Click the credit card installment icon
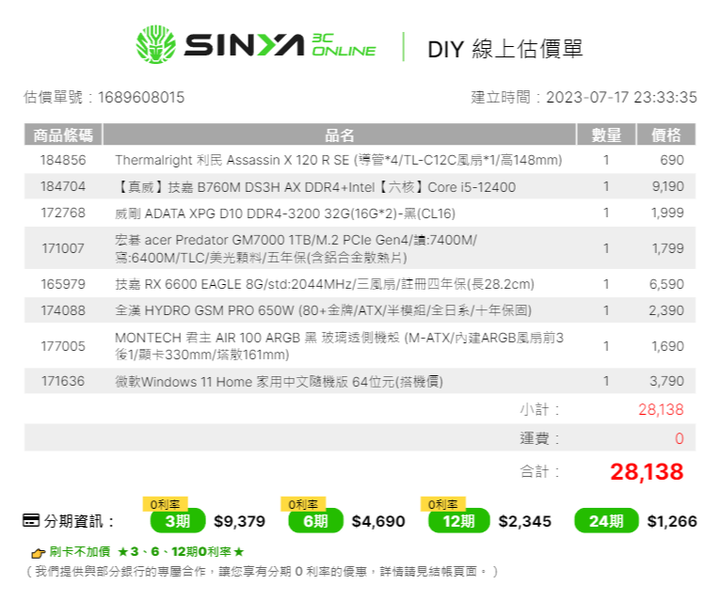The width and height of the screenshot is (720, 601). coord(31,521)
